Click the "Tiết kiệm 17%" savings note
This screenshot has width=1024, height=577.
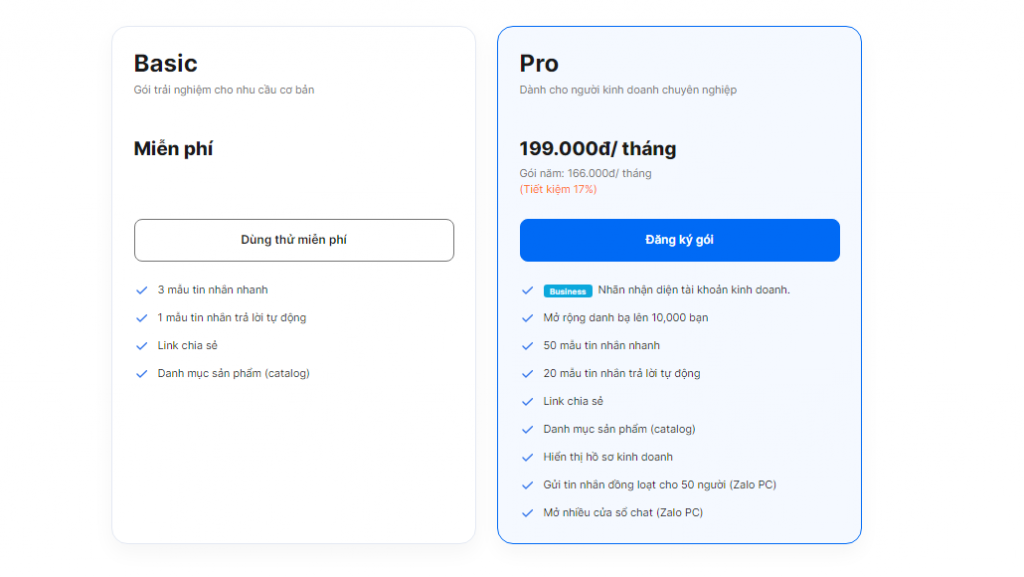pos(558,189)
